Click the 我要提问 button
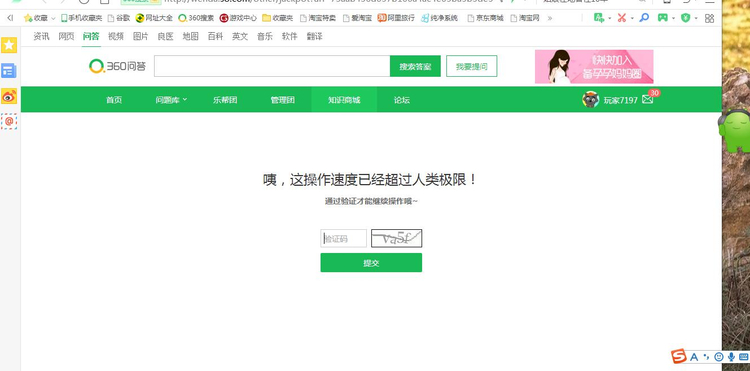 coord(472,66)
